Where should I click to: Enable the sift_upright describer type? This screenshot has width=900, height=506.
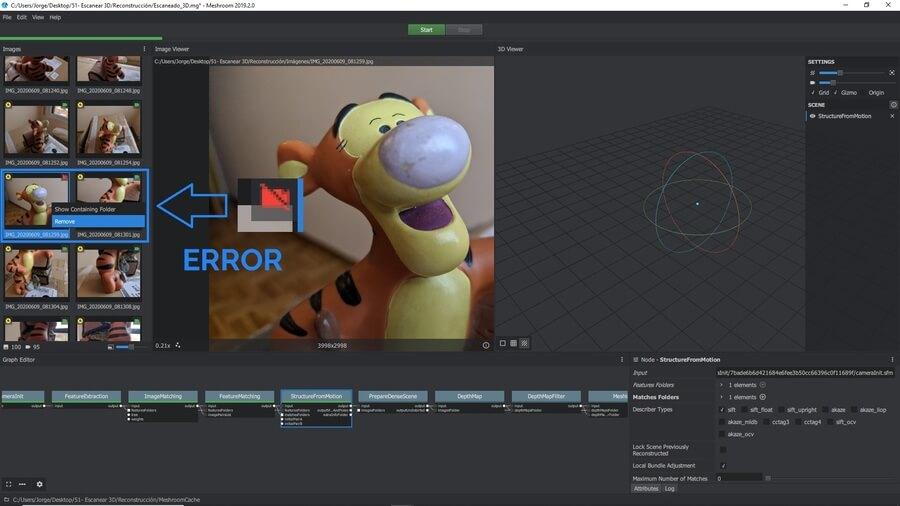[781, 410]
